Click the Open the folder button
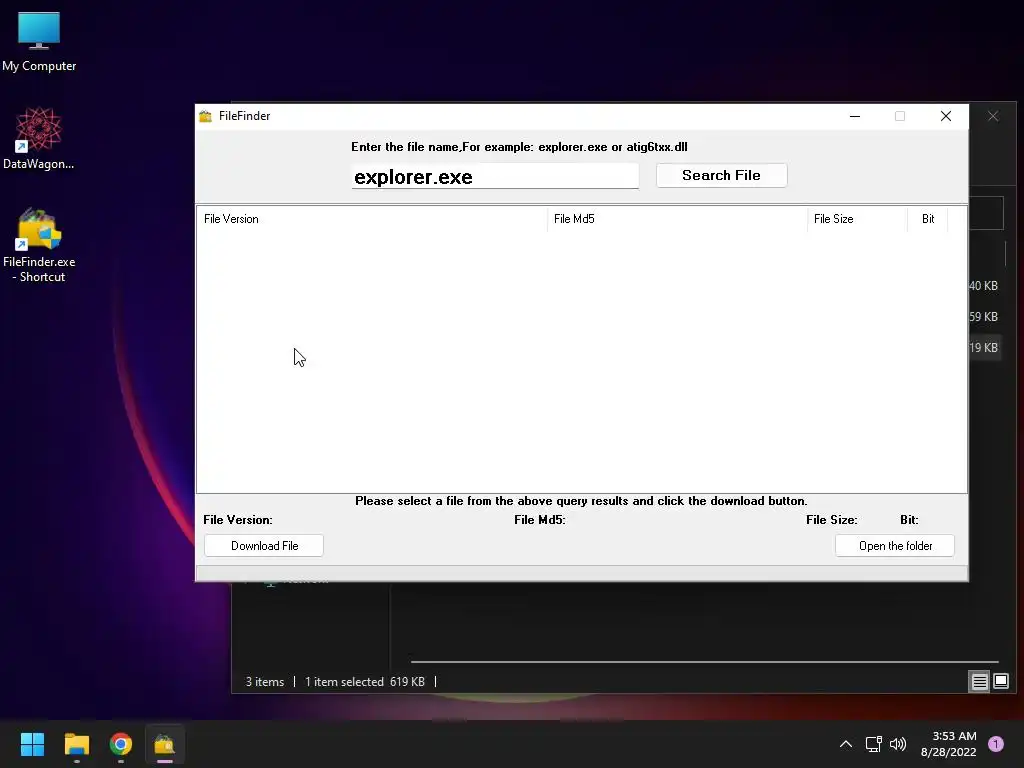Screen dimensions: 1024x768 (895, 546)
